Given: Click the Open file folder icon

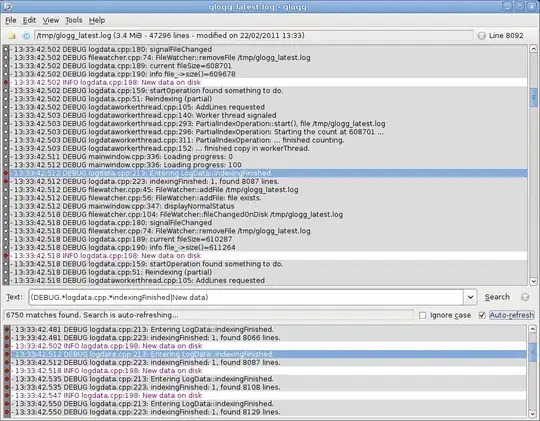Looking at the screenshot, I should tap(12, 36).
